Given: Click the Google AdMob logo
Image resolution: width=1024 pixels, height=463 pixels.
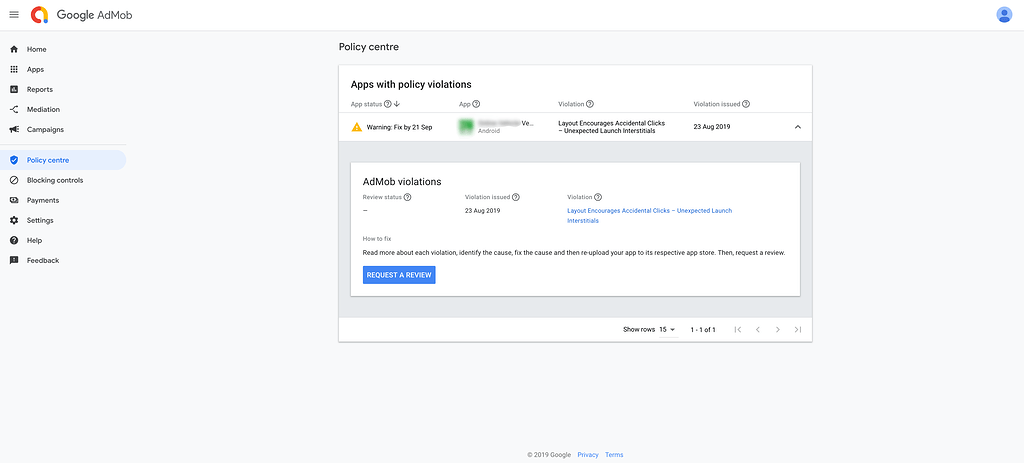Looking at the screenshot, I should pos(82,14).
